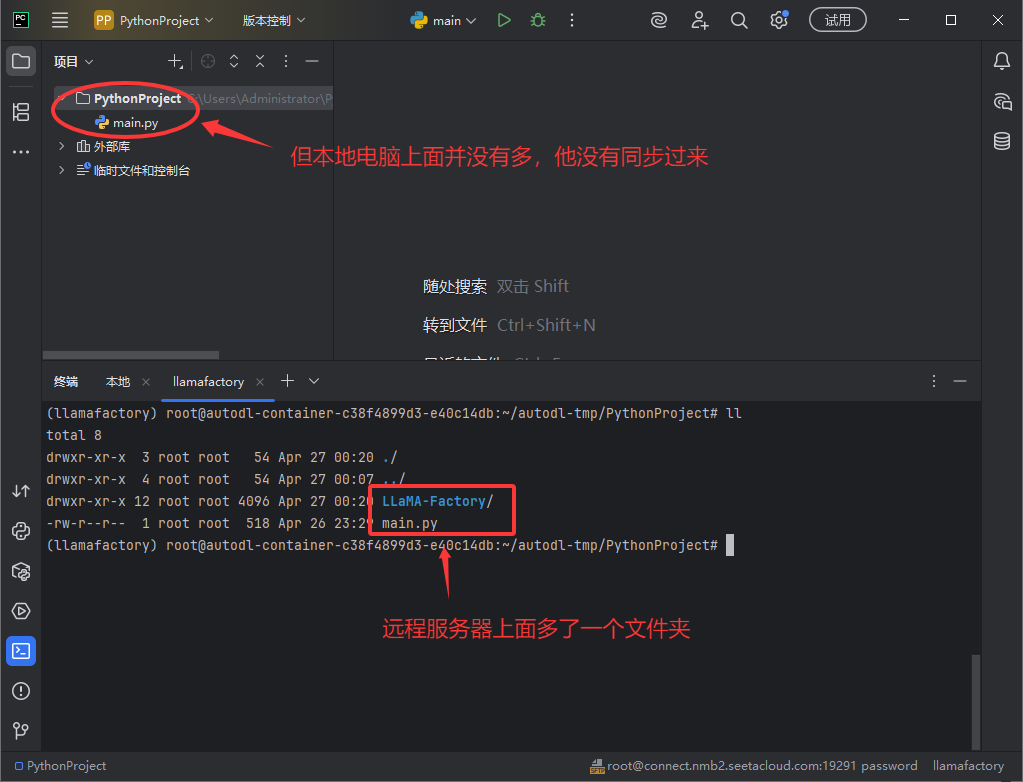Toggle the Terminal tool window icon

click(21, 651)
